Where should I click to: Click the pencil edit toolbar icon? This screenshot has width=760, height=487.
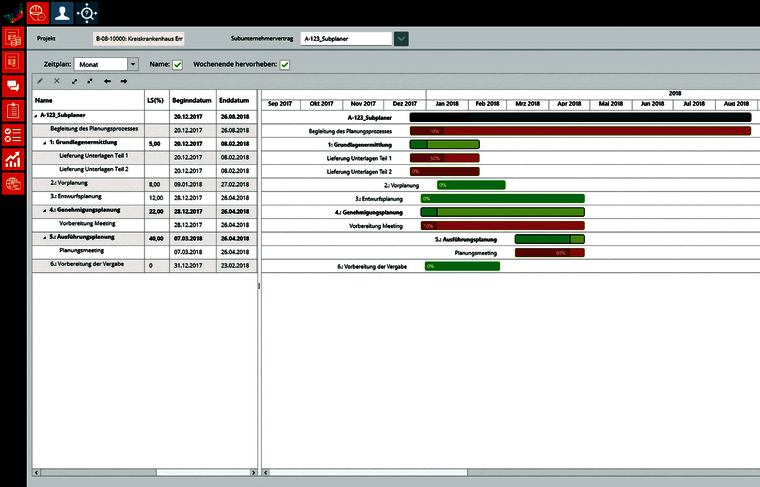pyautogui.click(x=40, y=81)
